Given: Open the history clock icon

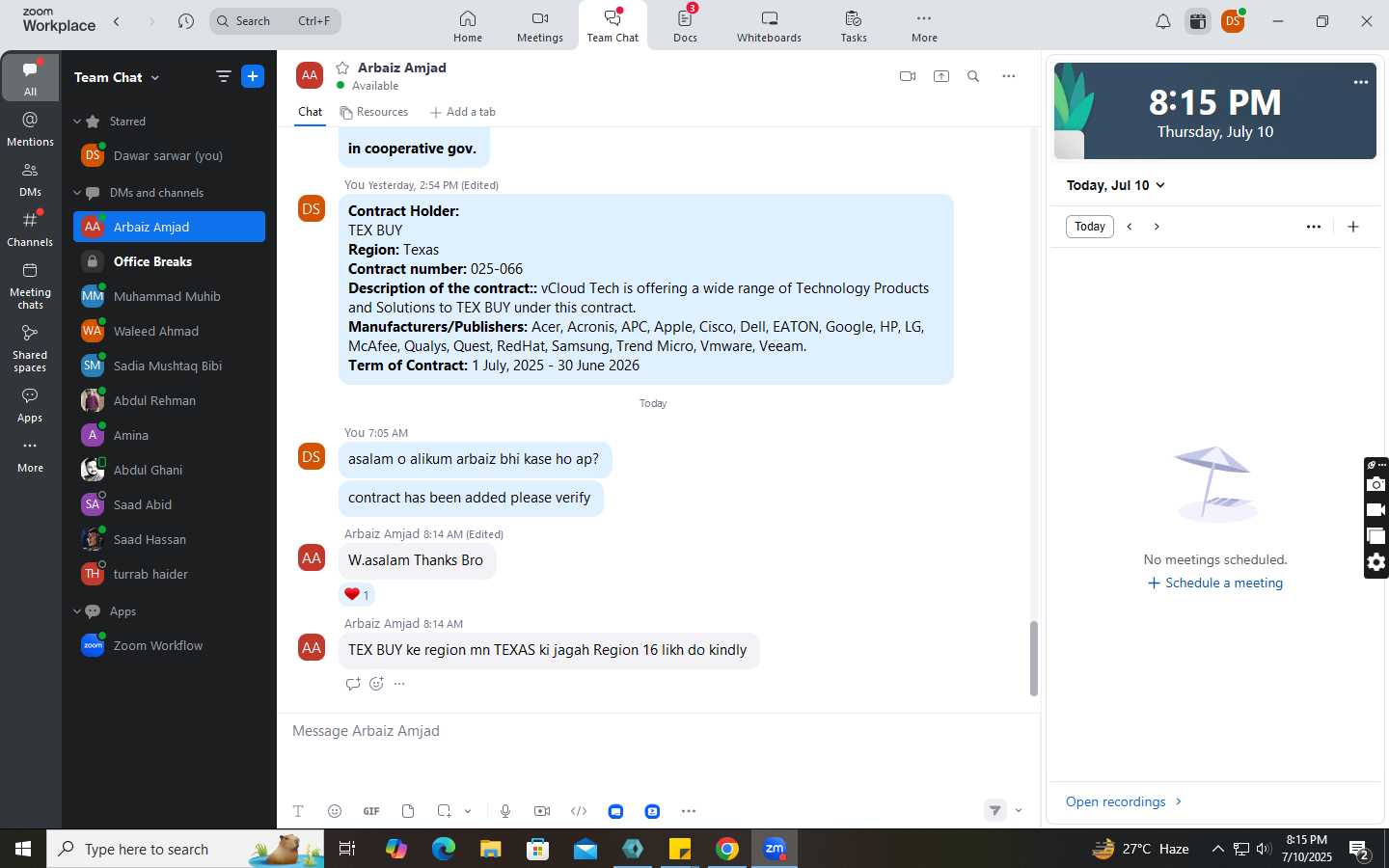Looking at the screenshot, I should click(x=186, y=21).
